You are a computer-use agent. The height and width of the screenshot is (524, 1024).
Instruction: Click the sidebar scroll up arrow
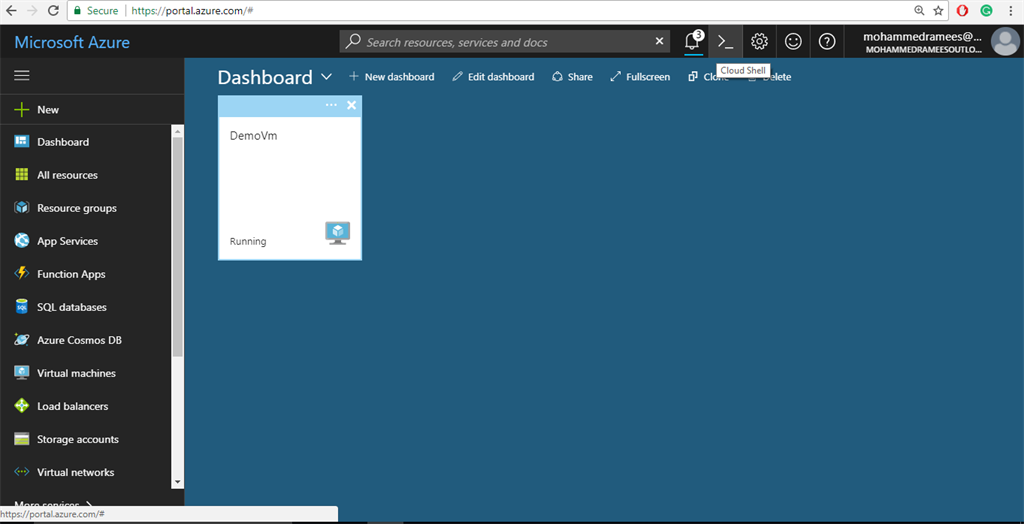(x=178, y=131)
